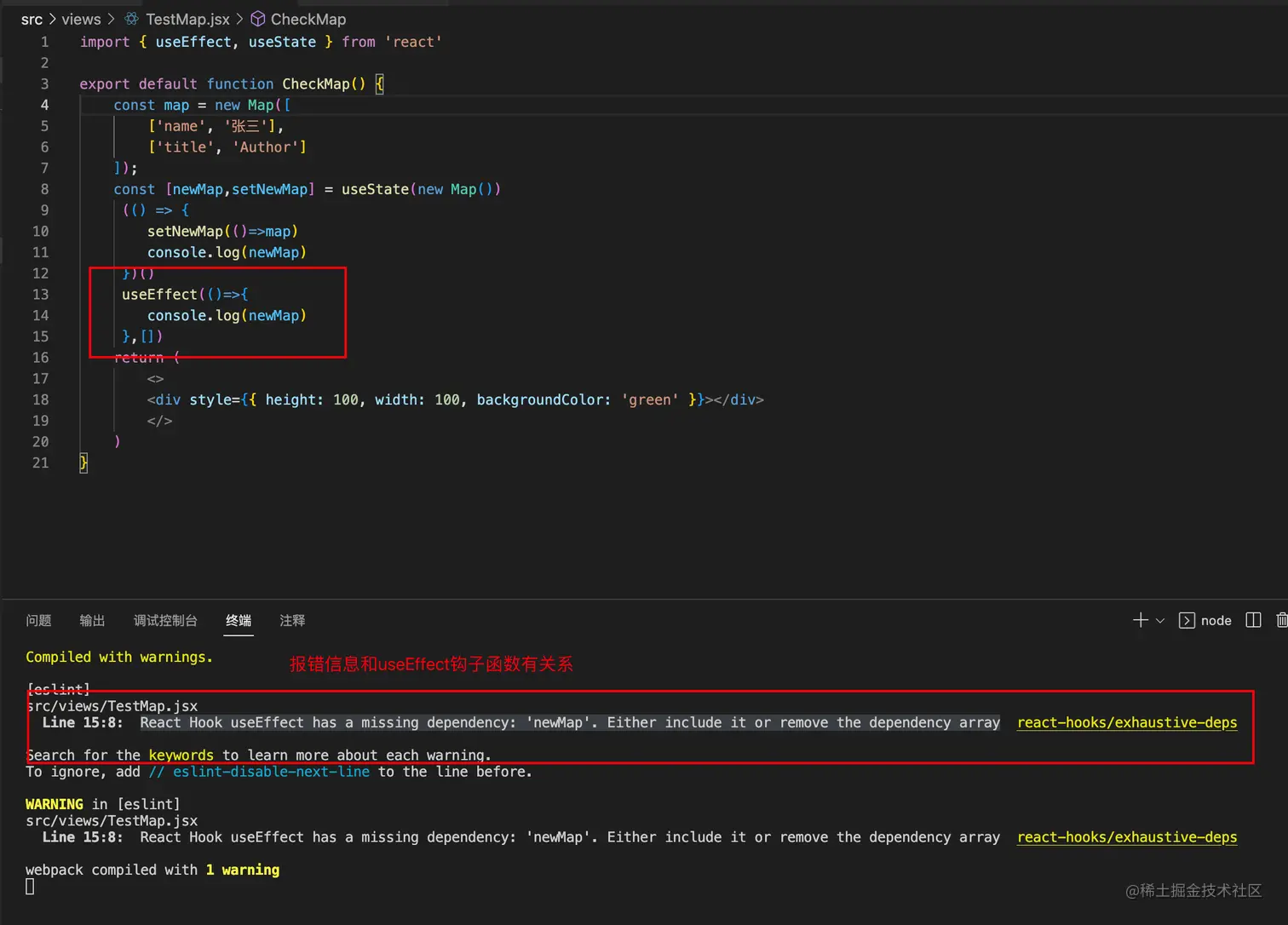
Task: Click the React file icon in the breadcrumb
Action: click(x=131, y=19)
